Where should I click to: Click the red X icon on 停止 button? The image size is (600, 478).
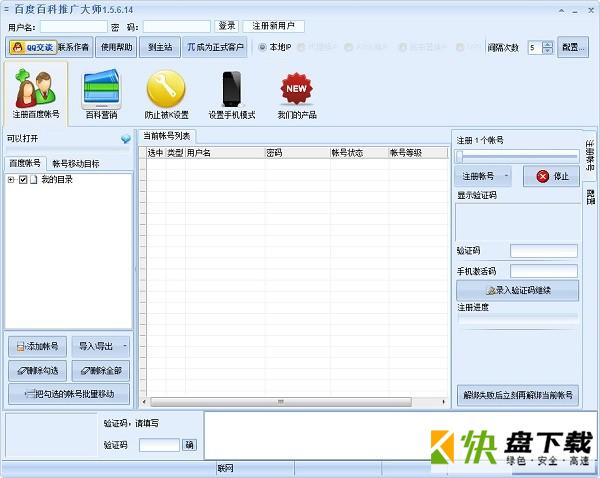coord(543,176)
